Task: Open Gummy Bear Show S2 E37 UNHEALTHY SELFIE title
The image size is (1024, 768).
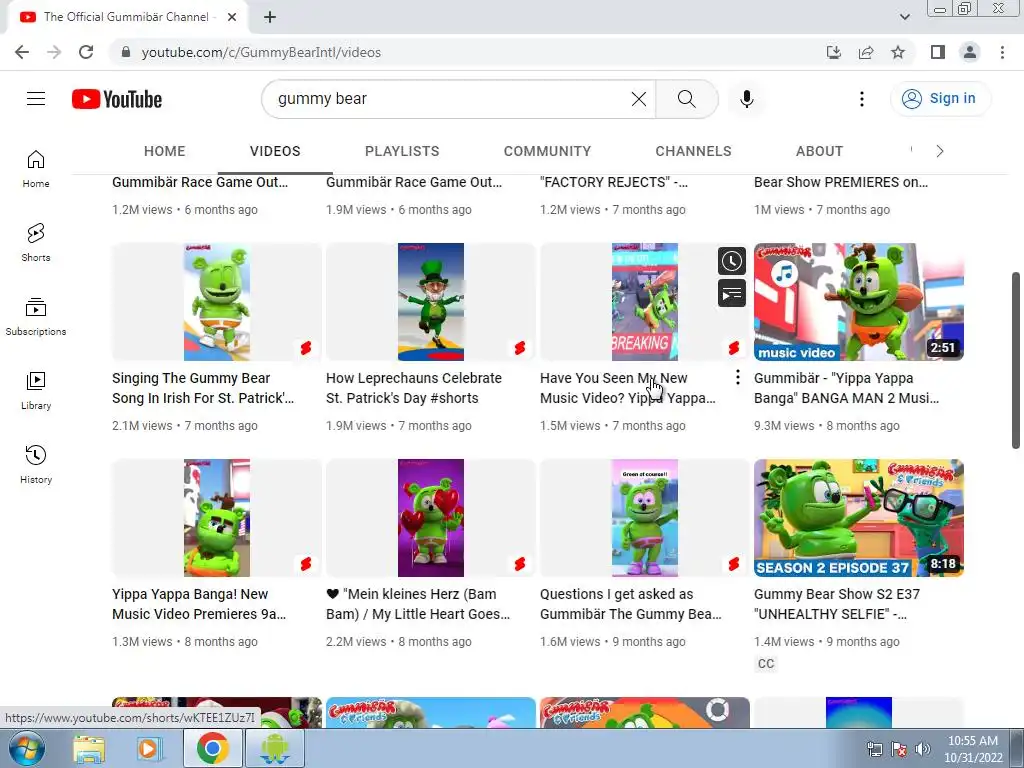Action: coord(837,604)
